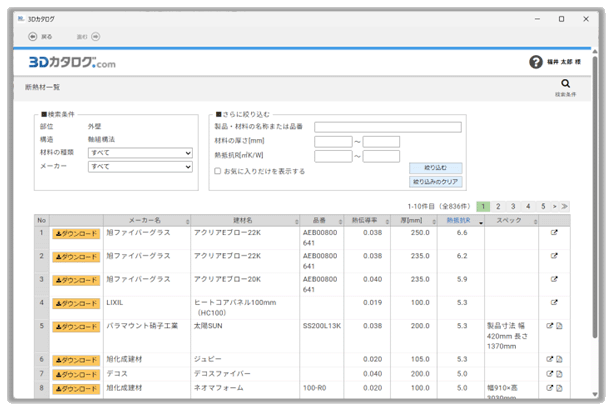The image size is (612, 410).
Task: Open external link icon for ネオマフォーム row
Action: (x=550, y=388)
